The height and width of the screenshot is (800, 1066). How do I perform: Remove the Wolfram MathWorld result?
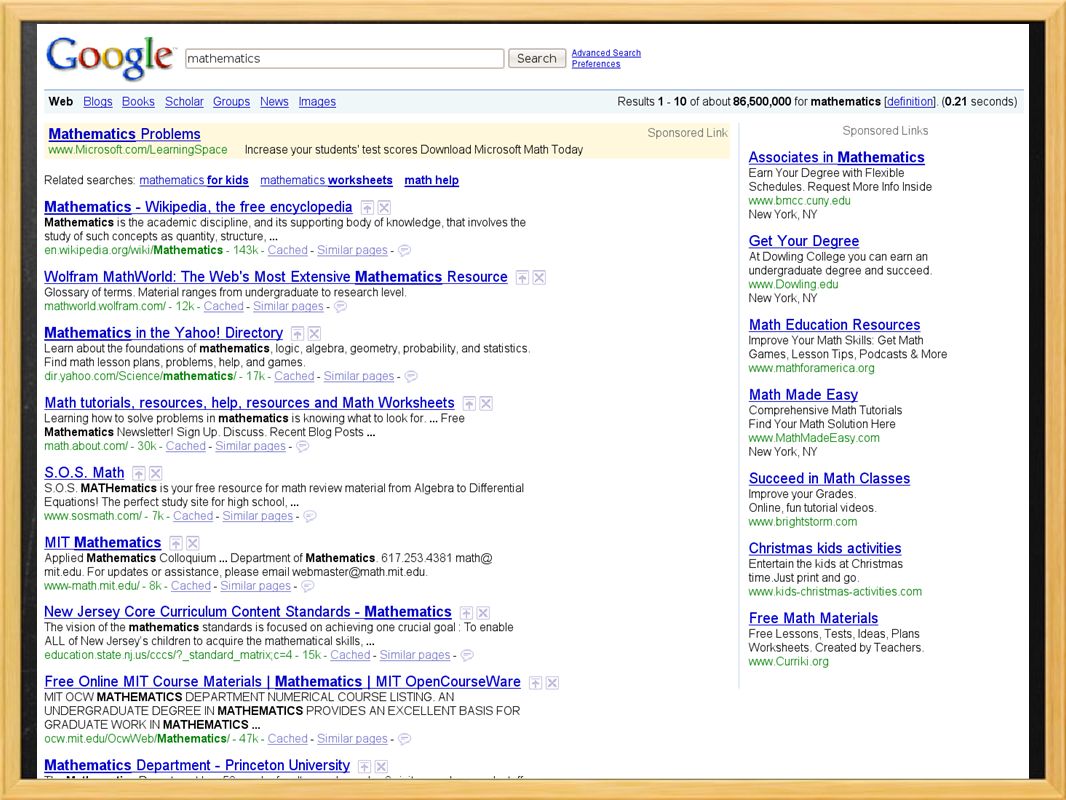pyautogui.click(x=539, y=277)
